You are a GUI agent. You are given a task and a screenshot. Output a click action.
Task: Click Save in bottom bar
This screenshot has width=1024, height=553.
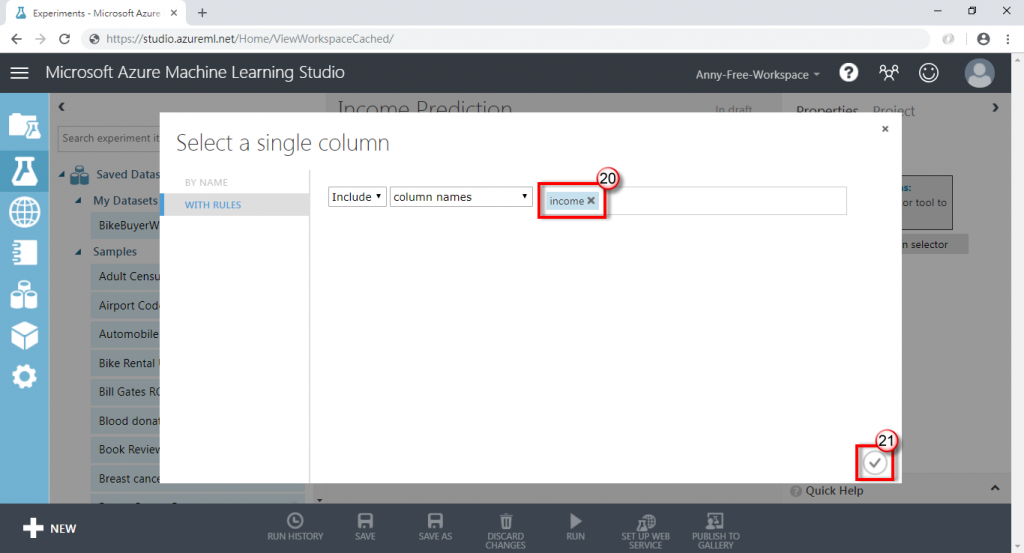365,528
